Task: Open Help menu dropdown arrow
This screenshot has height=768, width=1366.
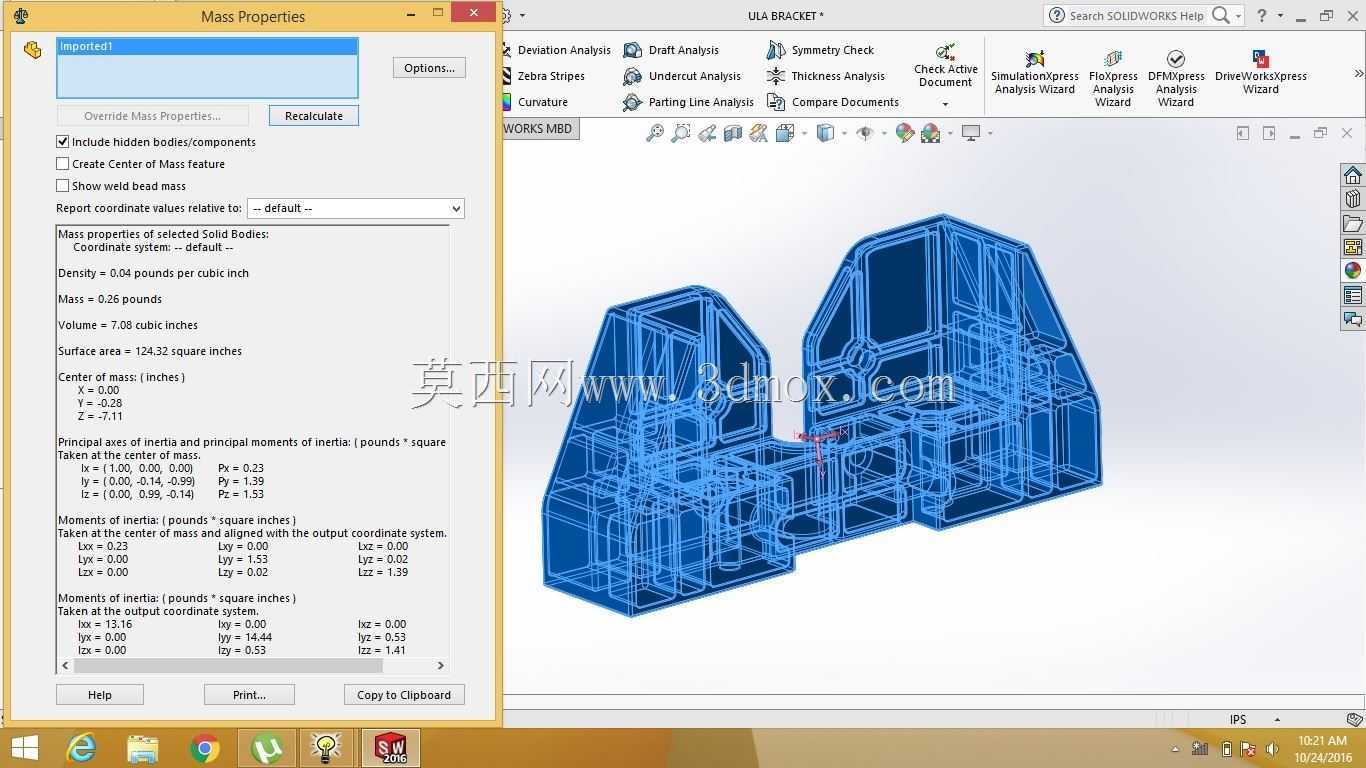Action: (x=1280, y=16)
